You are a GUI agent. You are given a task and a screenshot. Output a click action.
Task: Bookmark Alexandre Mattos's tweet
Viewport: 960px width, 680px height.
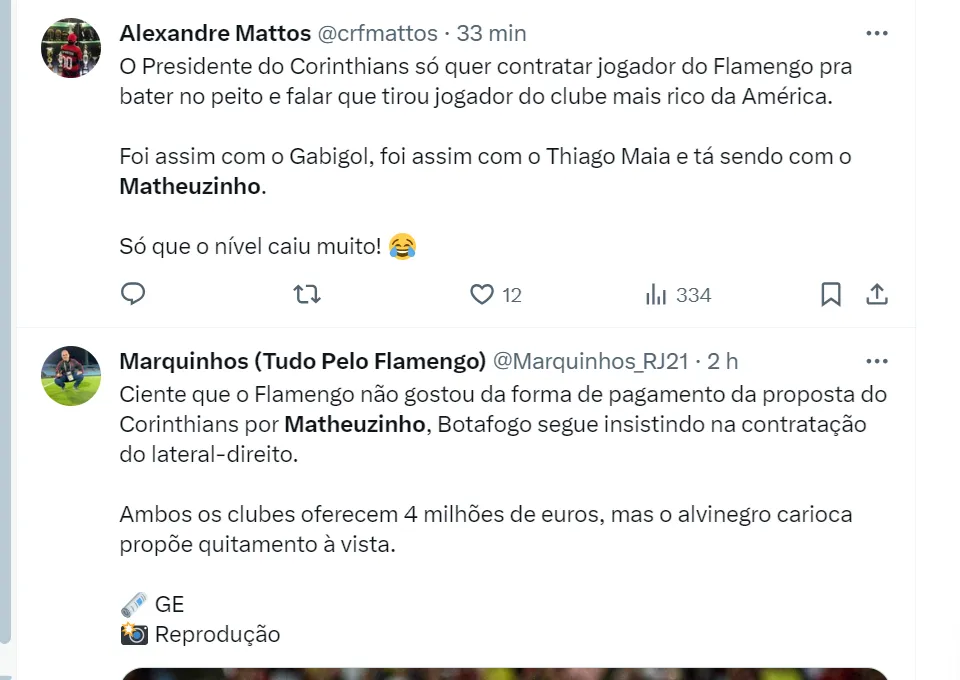click(x=830, y=294)
